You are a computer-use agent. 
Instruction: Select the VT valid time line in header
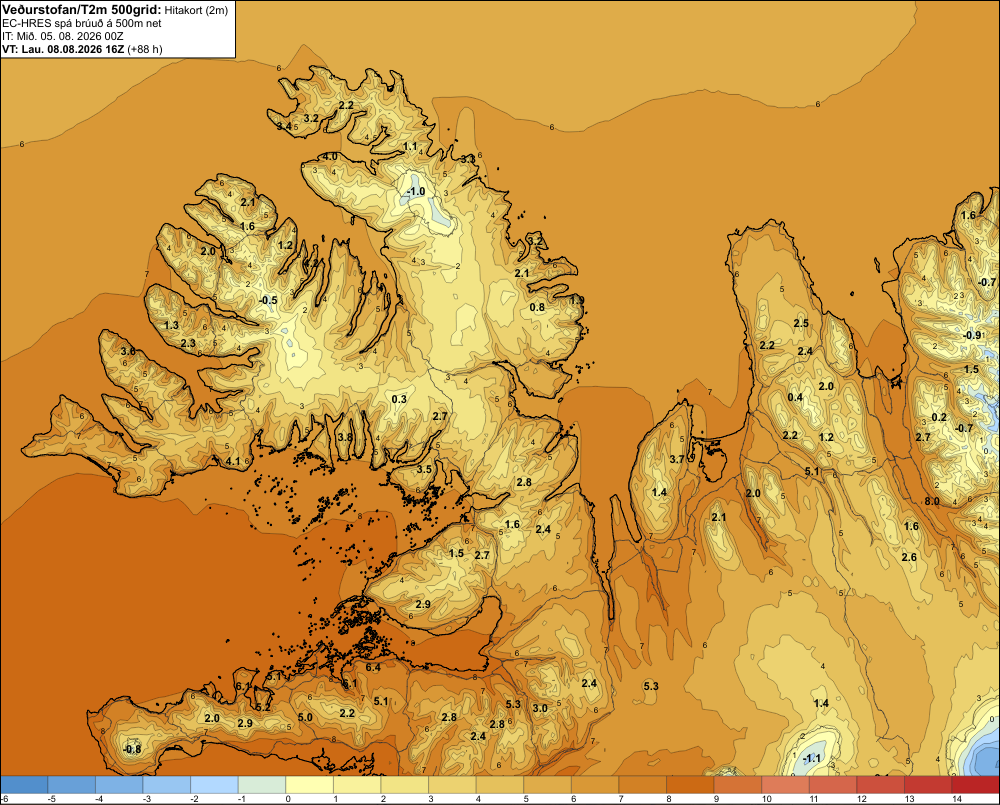(82, 49)
